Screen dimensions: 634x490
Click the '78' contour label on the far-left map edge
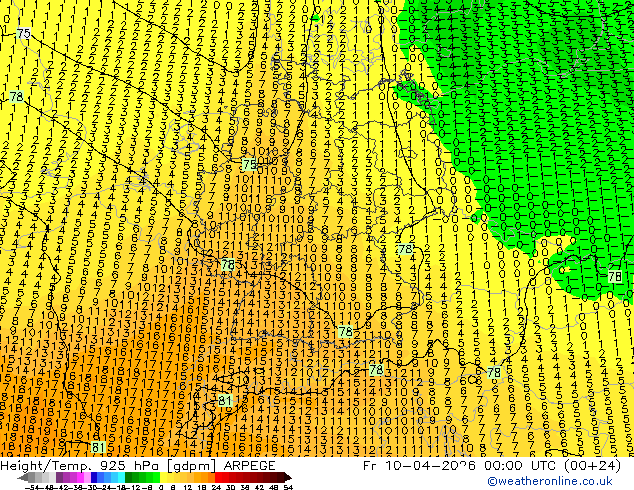16,97
